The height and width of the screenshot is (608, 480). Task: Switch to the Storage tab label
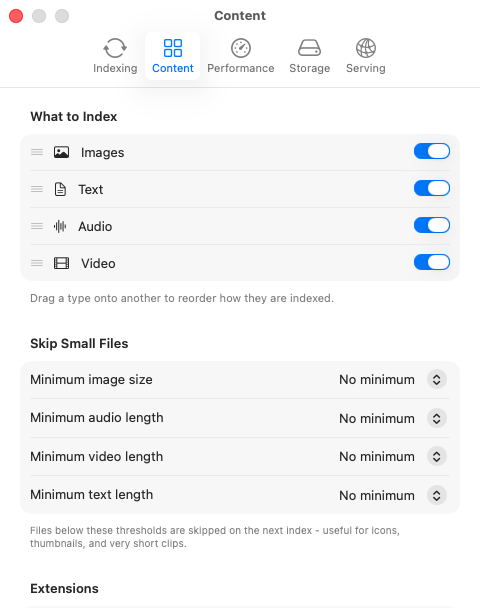309,68
